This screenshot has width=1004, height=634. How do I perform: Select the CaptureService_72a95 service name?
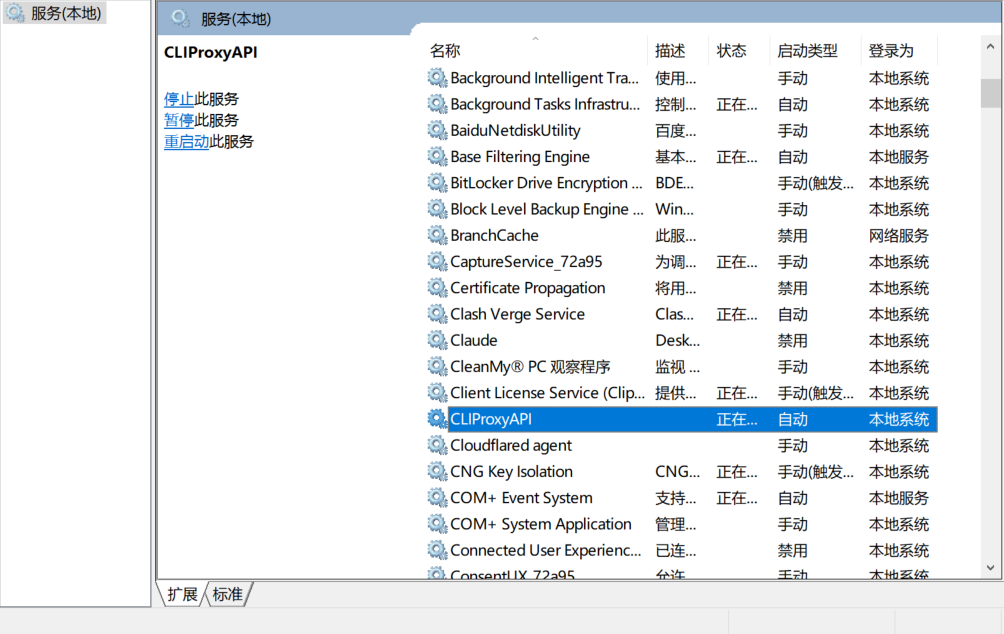point(526,262)
